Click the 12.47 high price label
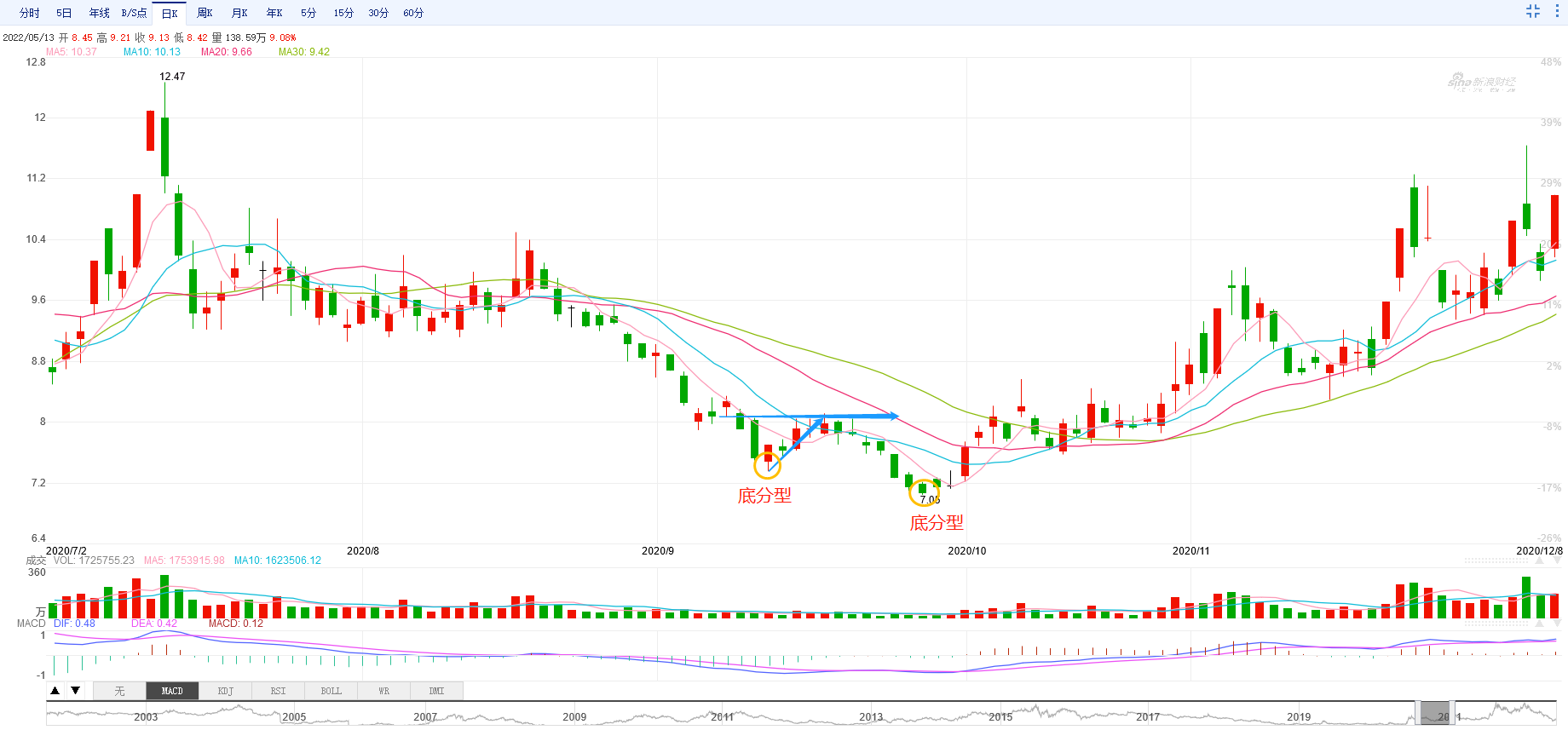 pos(172,77)
